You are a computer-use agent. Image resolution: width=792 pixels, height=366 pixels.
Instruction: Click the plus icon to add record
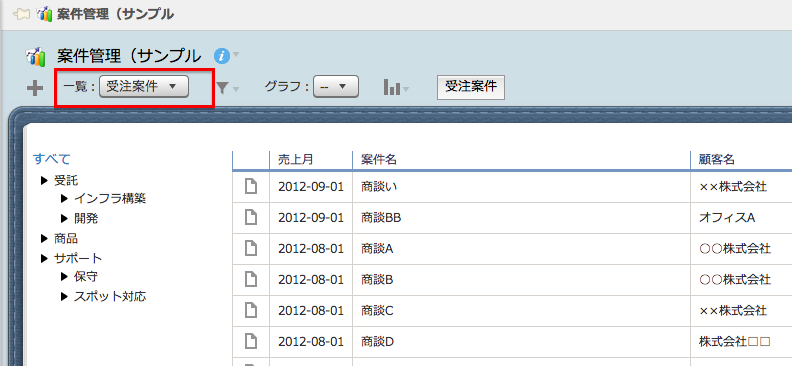tap(35, 89)
